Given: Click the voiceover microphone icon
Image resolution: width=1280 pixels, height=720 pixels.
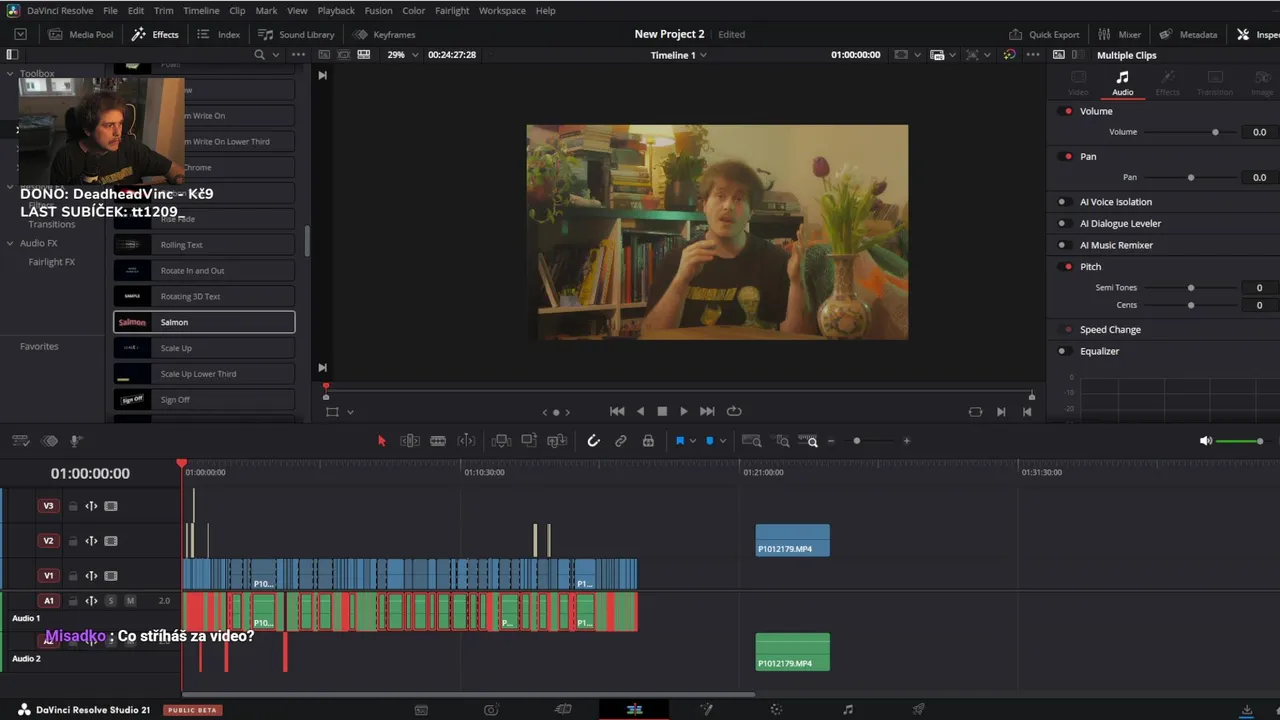Looking at the screenshot, I should coord(75,441).
